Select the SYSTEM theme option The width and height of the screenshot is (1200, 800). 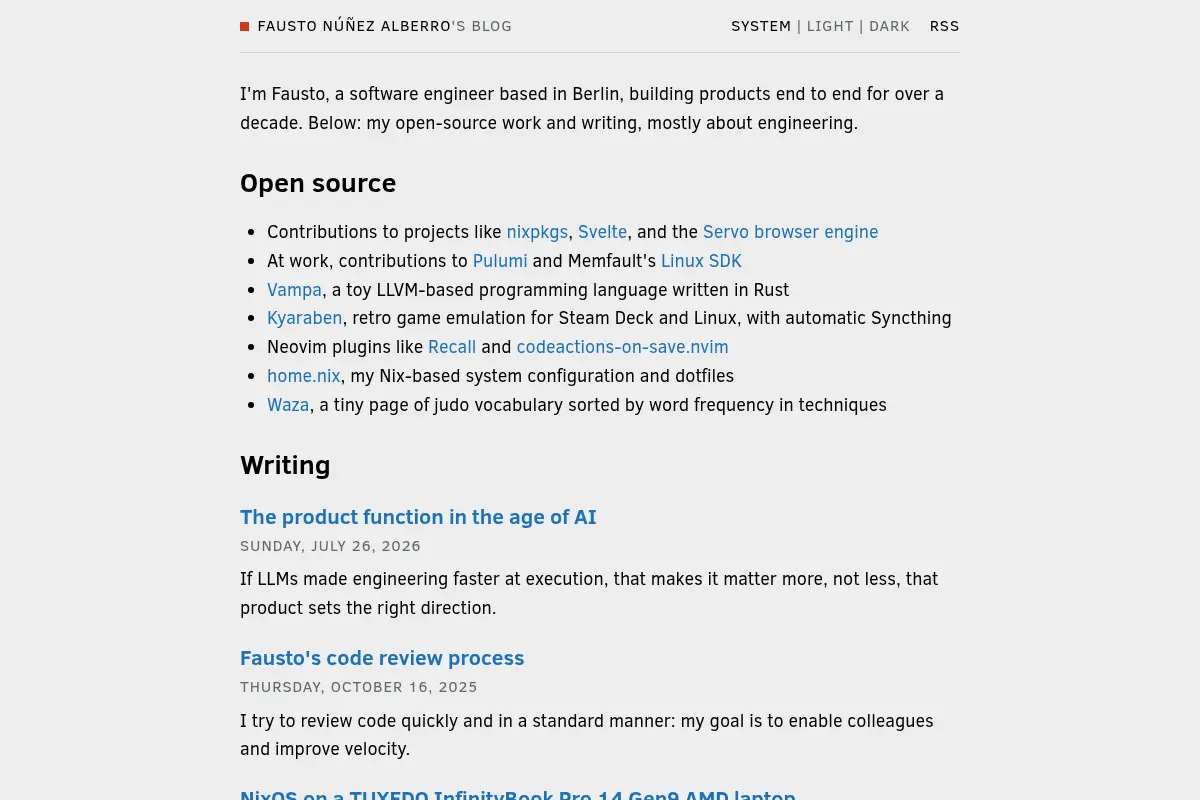[x=761, y=27]
